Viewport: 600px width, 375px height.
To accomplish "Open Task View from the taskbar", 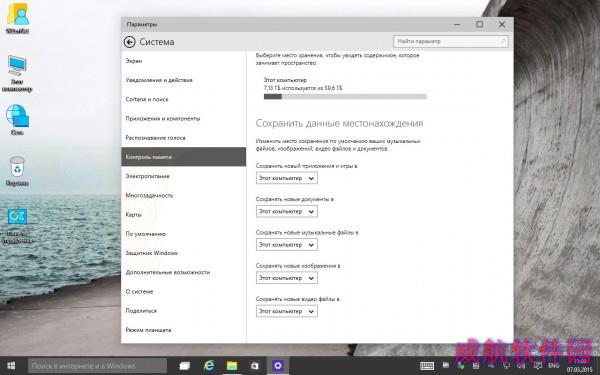I will click(185, 366).
